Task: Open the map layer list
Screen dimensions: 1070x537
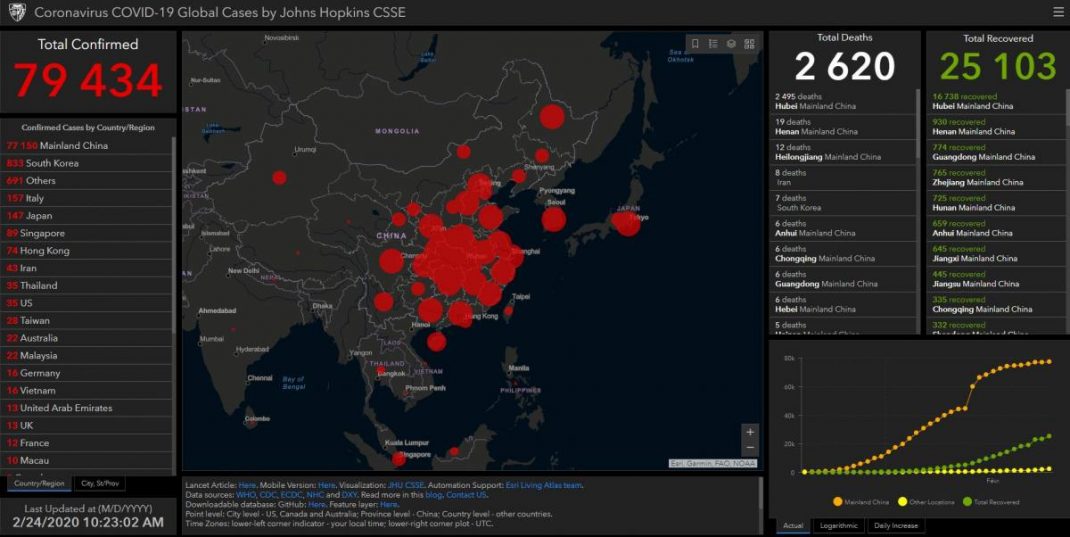Action: click(x=731, y=44)
